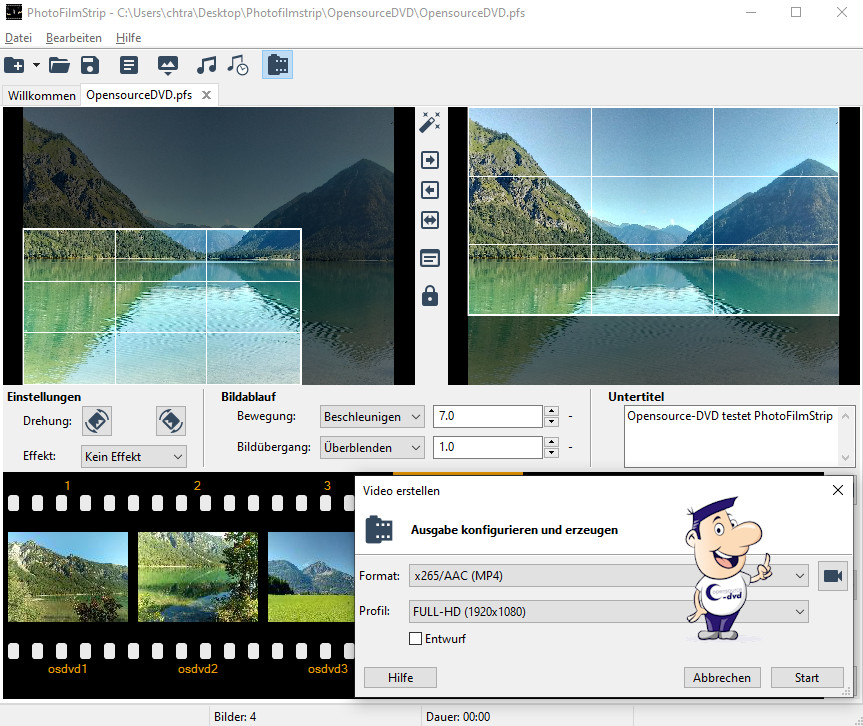
Task: Click the Hilfe button in the dialog
Action: [400, 678]
